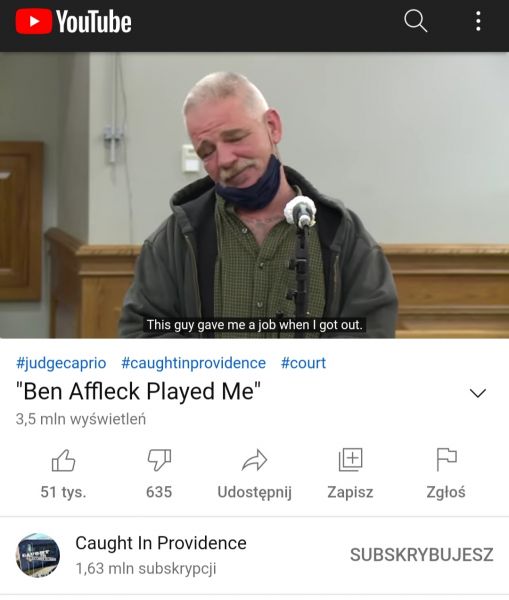This screenshot has width=509, height=600.
Task: Tap the video player to show controls
Action: [x=254, y=195]
